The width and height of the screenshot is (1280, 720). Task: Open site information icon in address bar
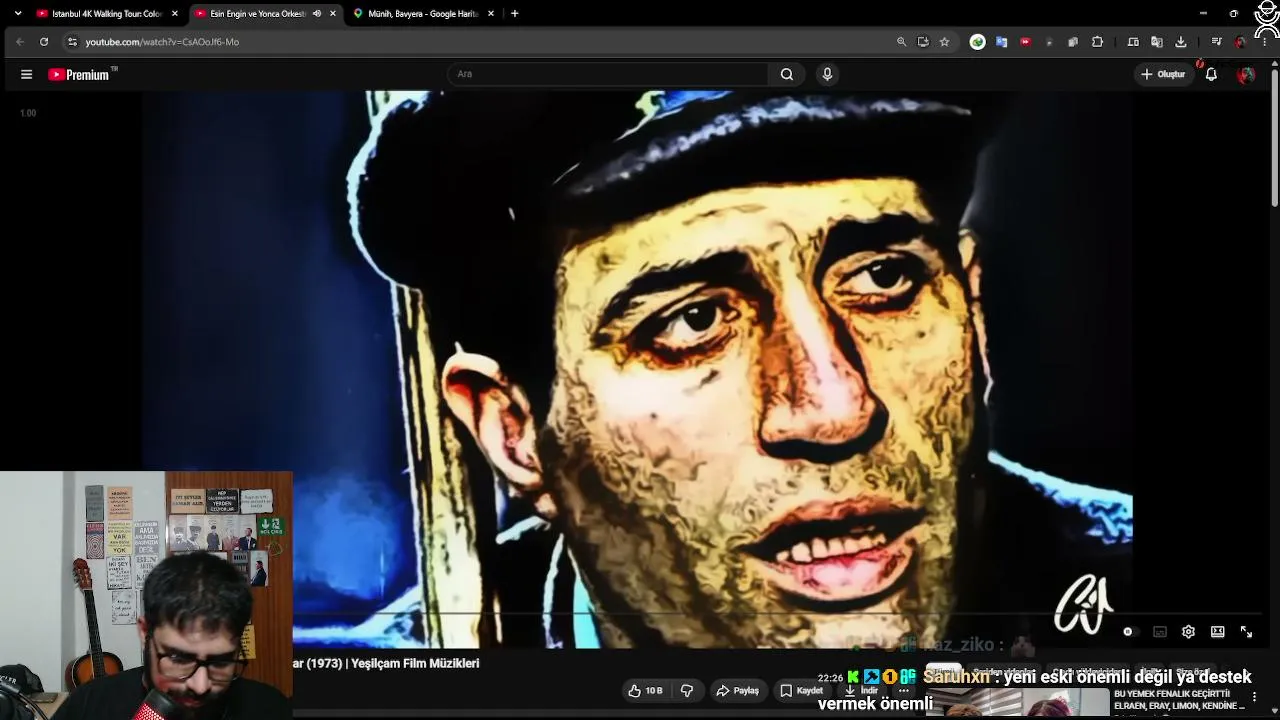click(72, 42)
